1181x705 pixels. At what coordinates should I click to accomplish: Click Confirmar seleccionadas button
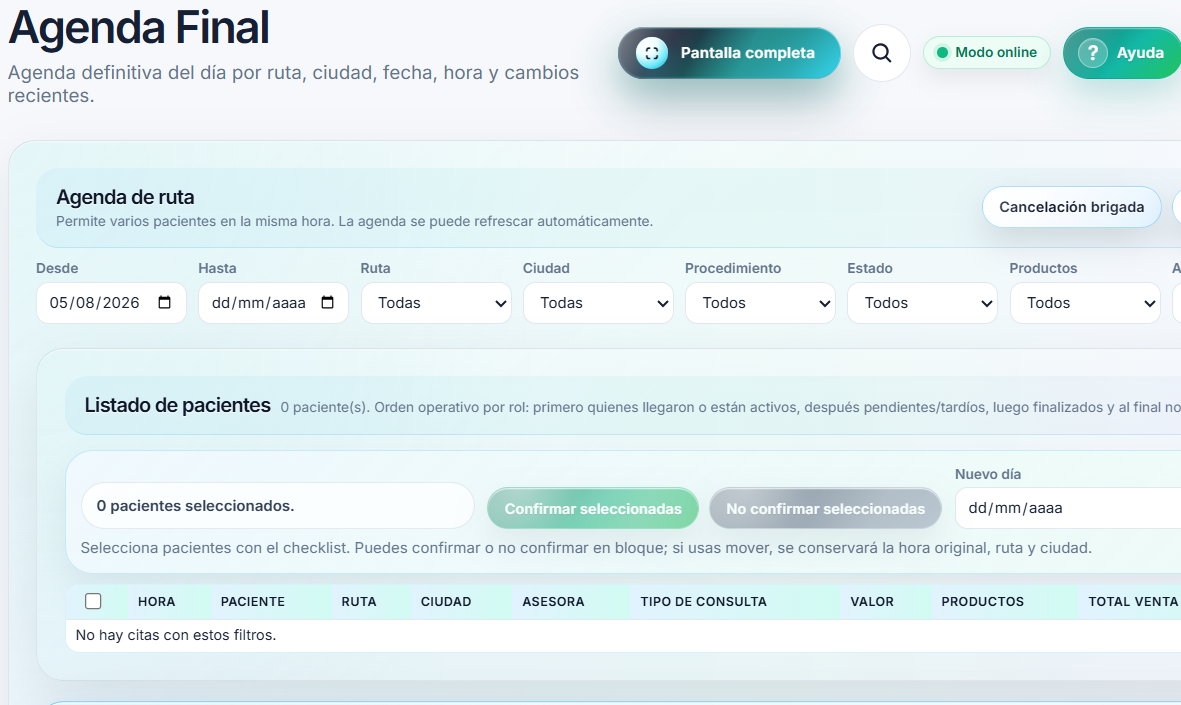coord(593,508)
